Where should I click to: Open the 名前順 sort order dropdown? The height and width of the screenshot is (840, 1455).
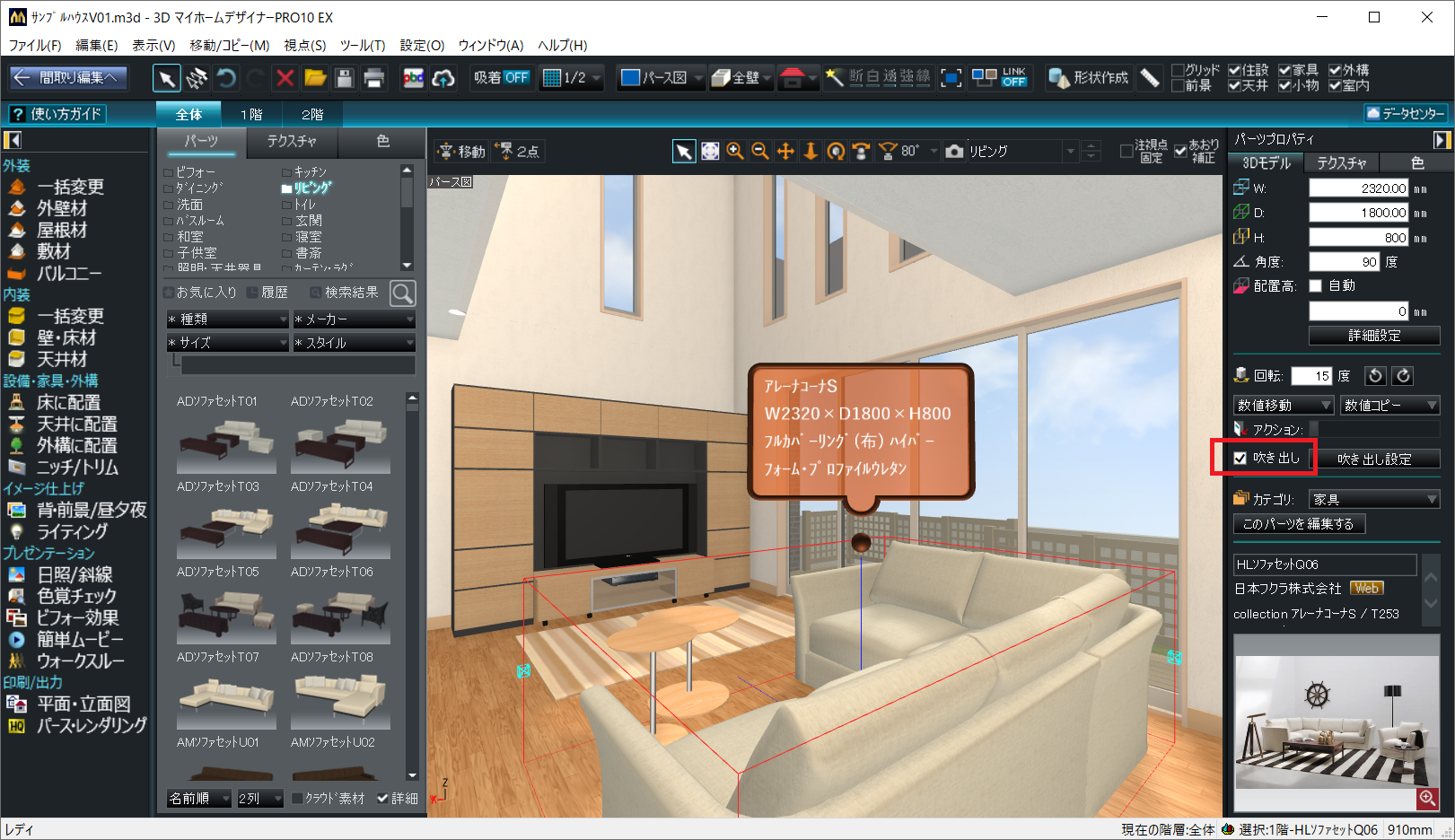(198, 798)
